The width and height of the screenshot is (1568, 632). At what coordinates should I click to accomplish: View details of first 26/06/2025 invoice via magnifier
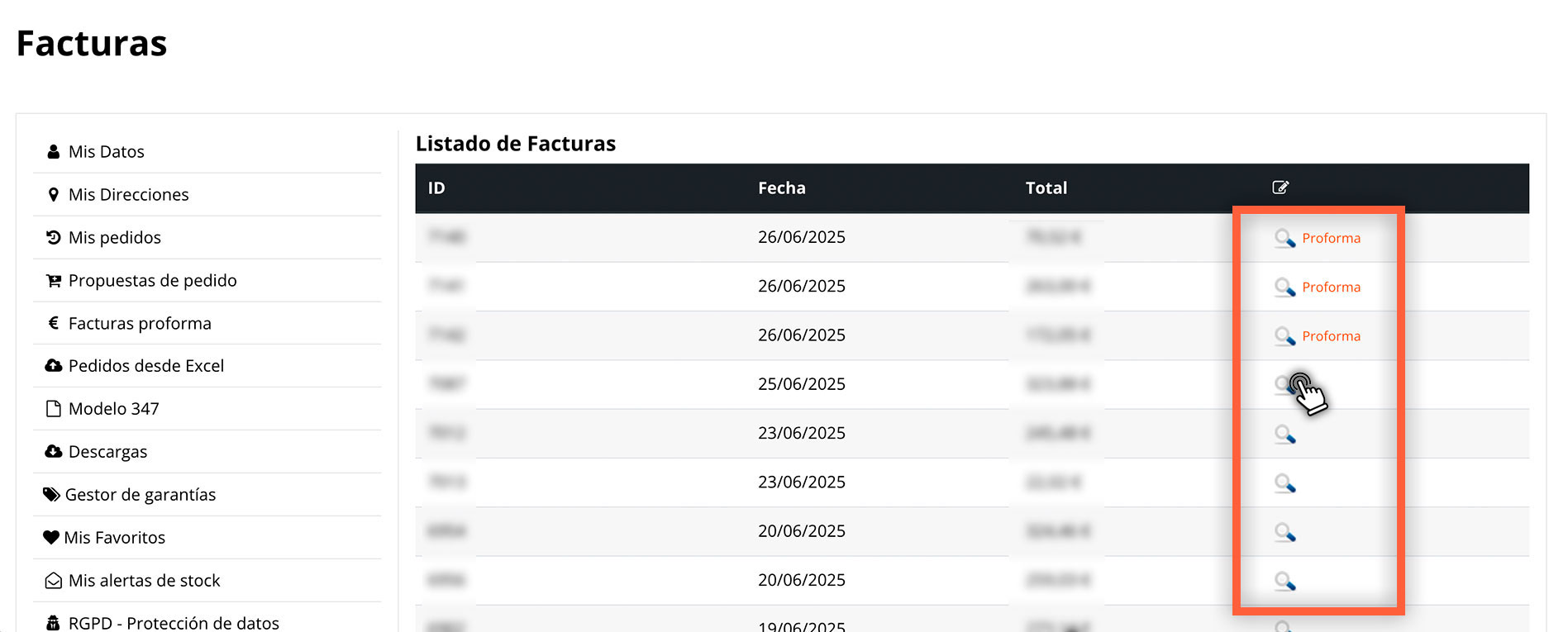pyautogui.click(x=1284, y=239)
